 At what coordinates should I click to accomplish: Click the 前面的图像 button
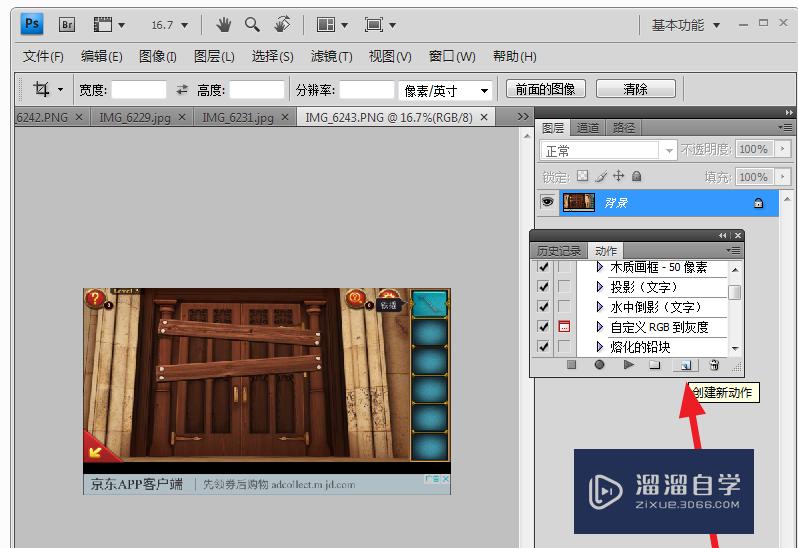coord(546,89)
